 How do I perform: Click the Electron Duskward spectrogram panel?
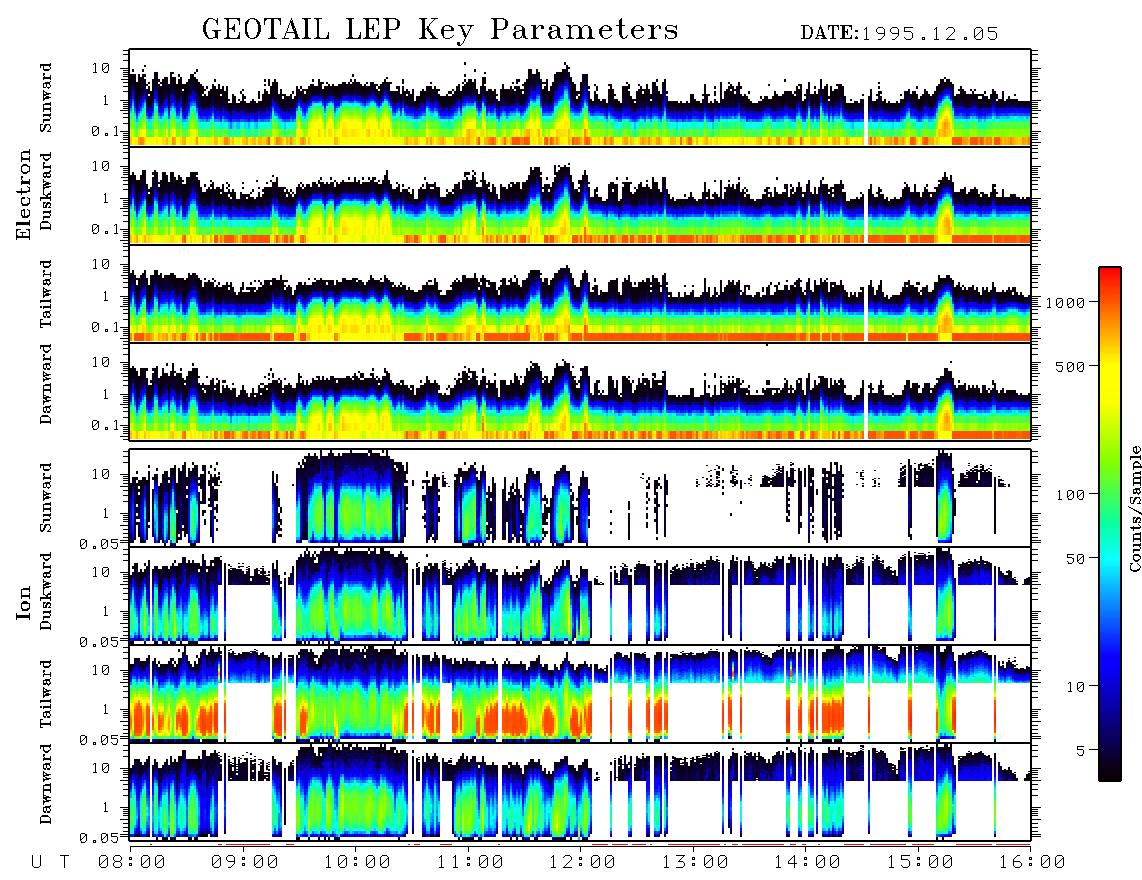point(580,195)
